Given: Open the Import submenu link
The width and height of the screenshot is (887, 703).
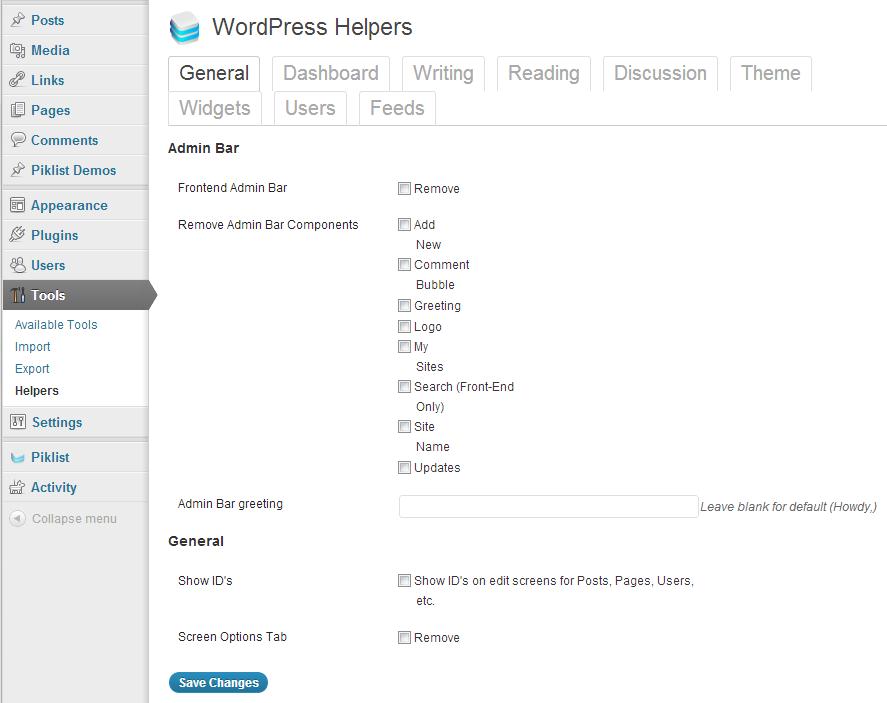Looking at the screenshot, I should 32,347.
